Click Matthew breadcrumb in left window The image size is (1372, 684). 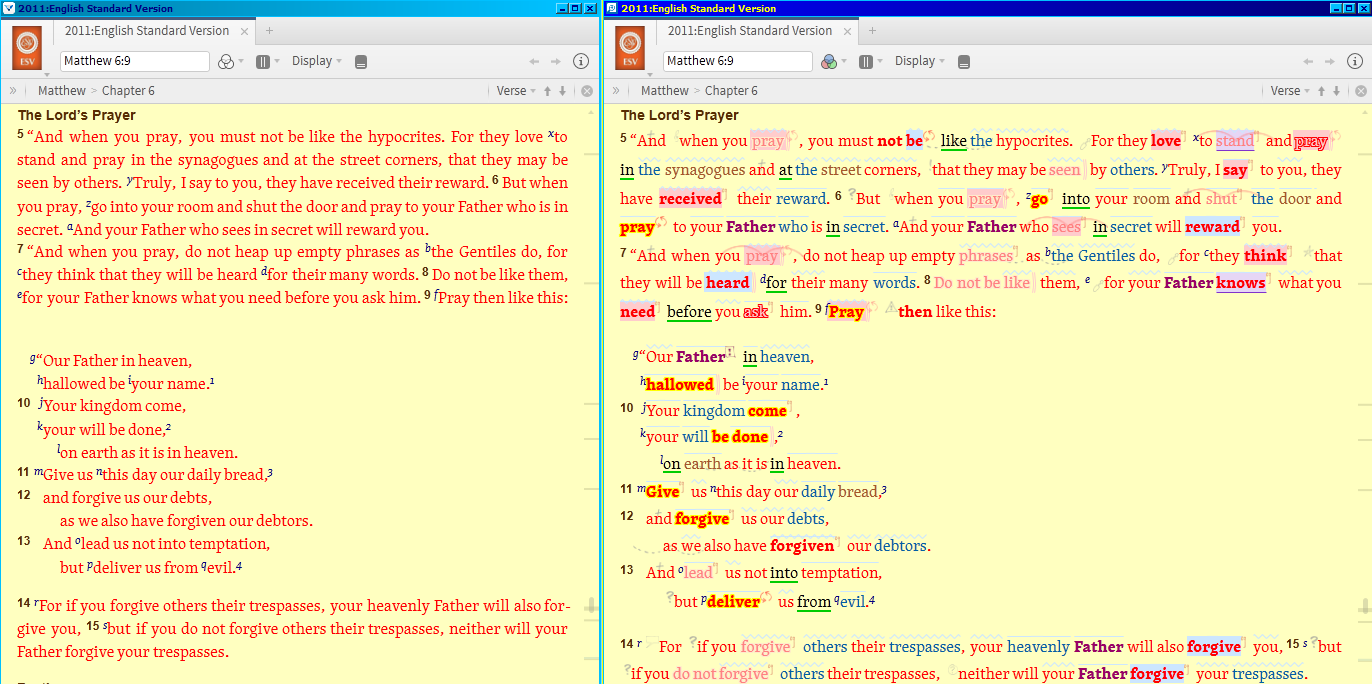click(x=62, y=91)
